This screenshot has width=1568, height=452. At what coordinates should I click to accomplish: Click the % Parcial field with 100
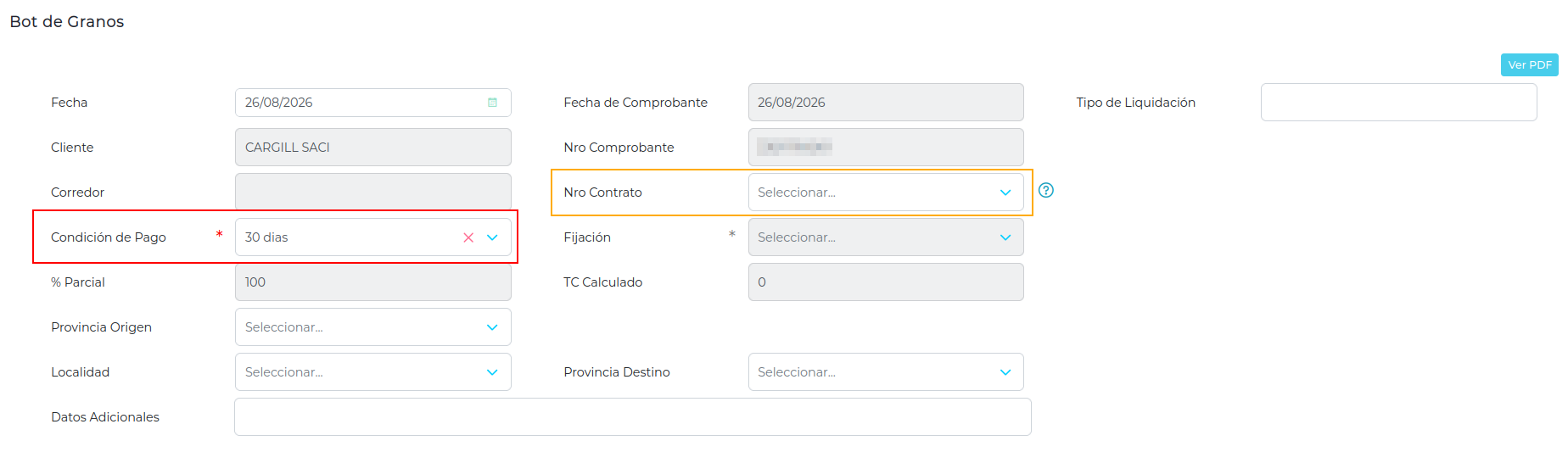(x=373, y=282)
